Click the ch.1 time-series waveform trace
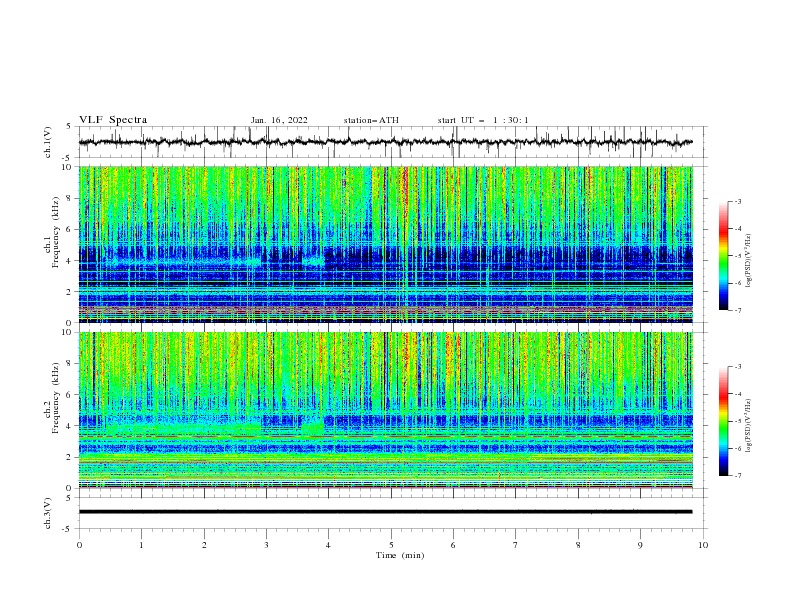This screenshot has height=612, width=792. click(x=385, y=142)
